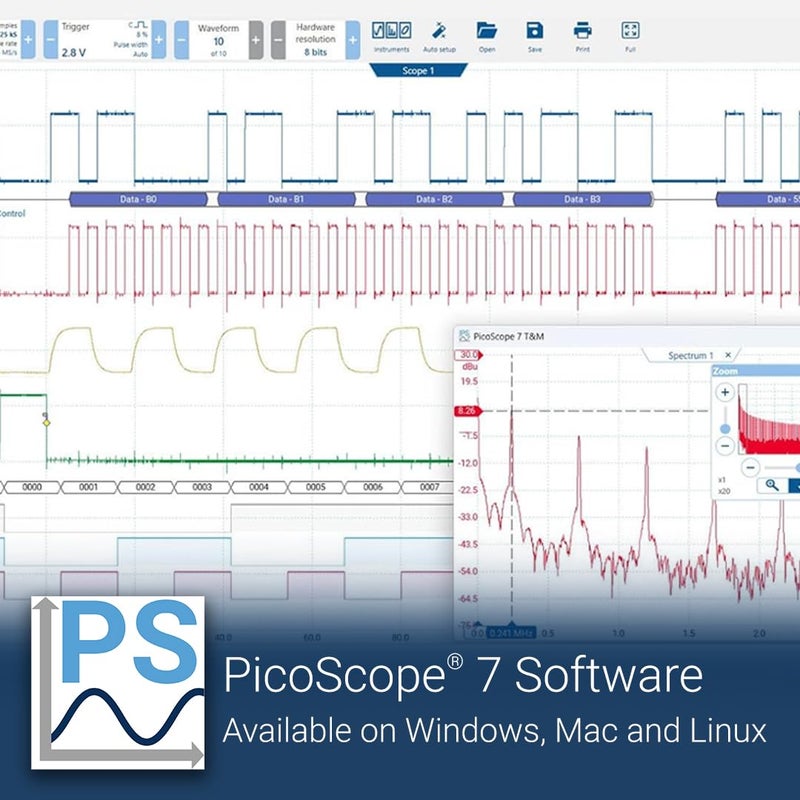Zoom in using the plus button in Zoom panel
Image resolution: width=800 pixels, height=800 pixels.
[x=725, y=391]
